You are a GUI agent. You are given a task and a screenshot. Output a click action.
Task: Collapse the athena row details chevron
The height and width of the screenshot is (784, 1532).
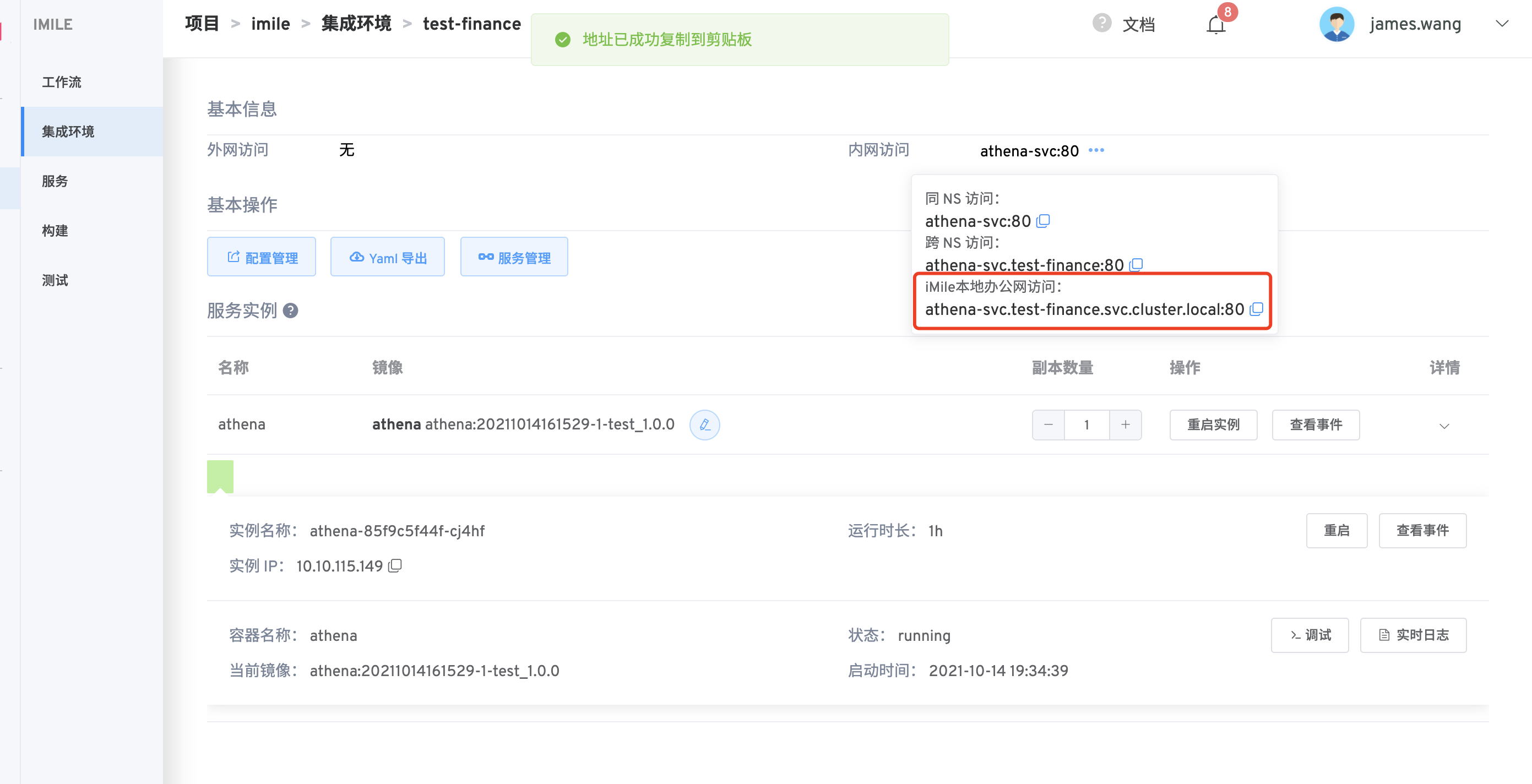1444,426
